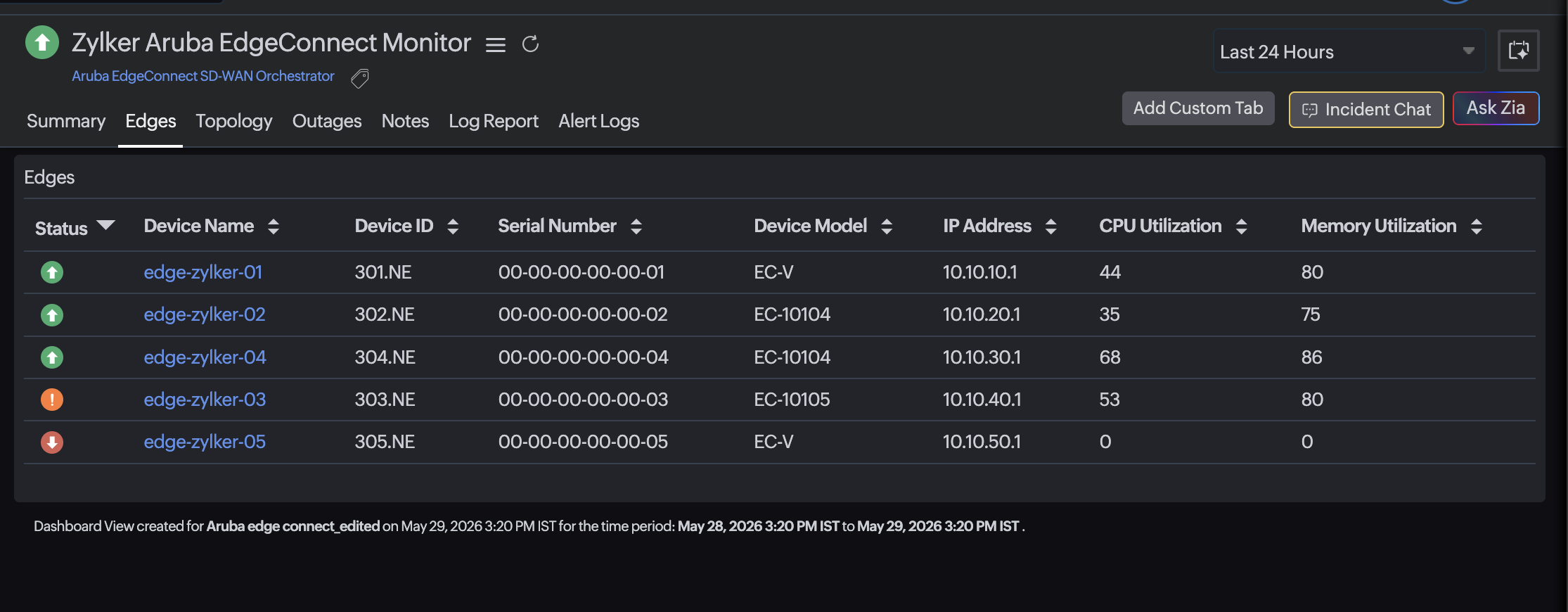Open the edge-zylker-04 device link
This screenshot has height=612, width=1568.
coord(205,357)
